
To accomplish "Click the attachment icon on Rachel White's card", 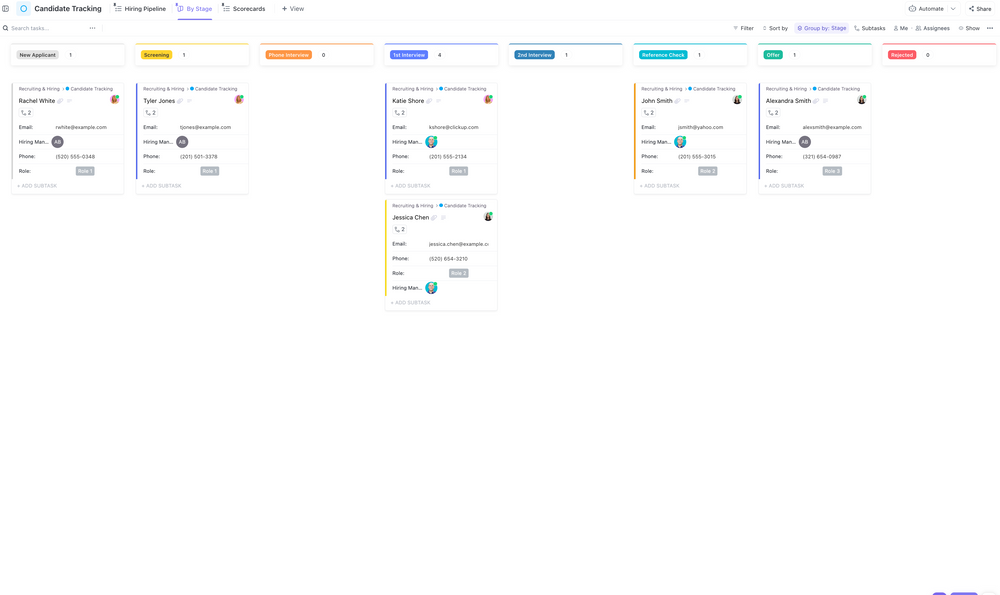I will tap(61, 100).
